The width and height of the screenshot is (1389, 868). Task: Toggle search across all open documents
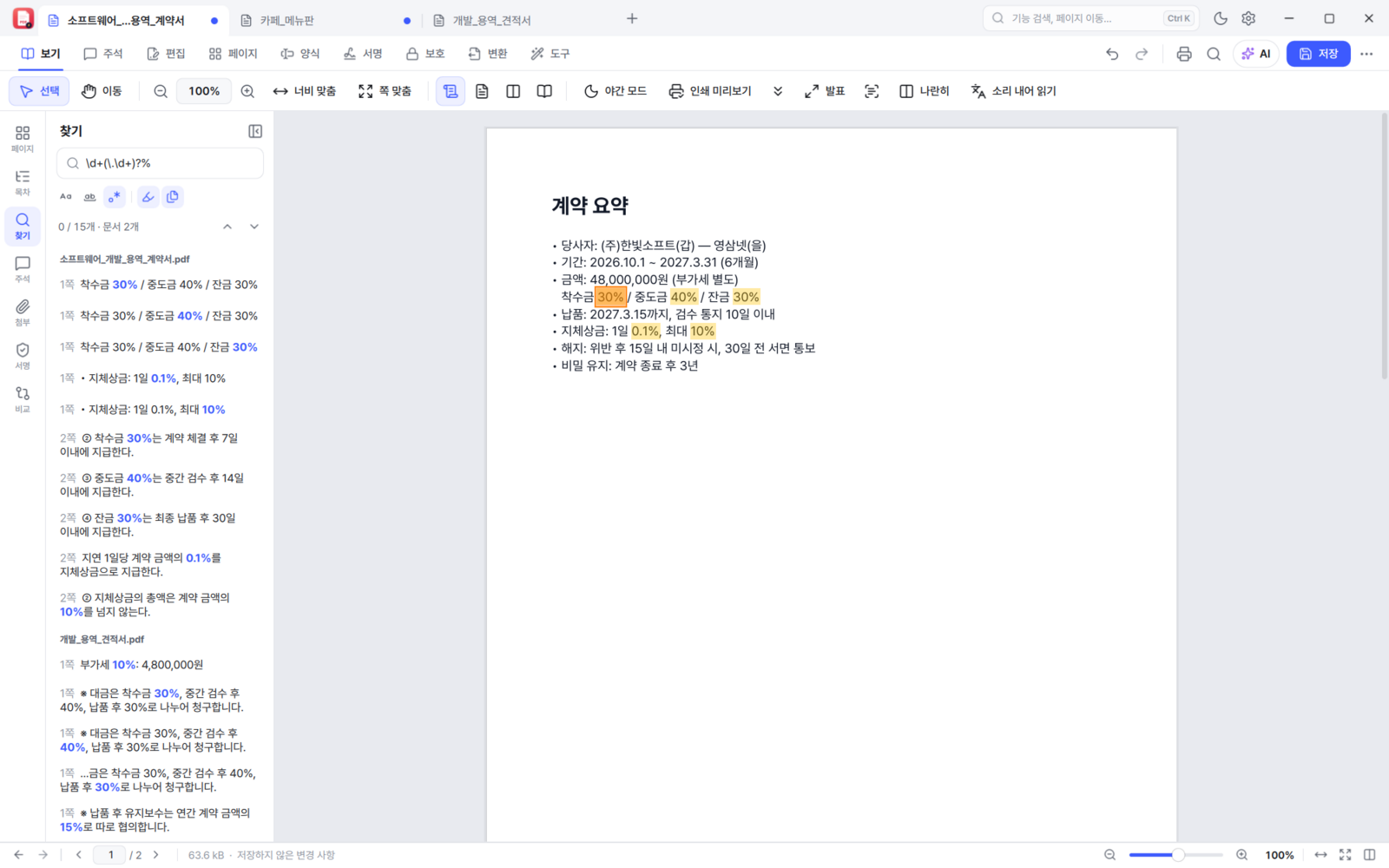click(173, 197)
